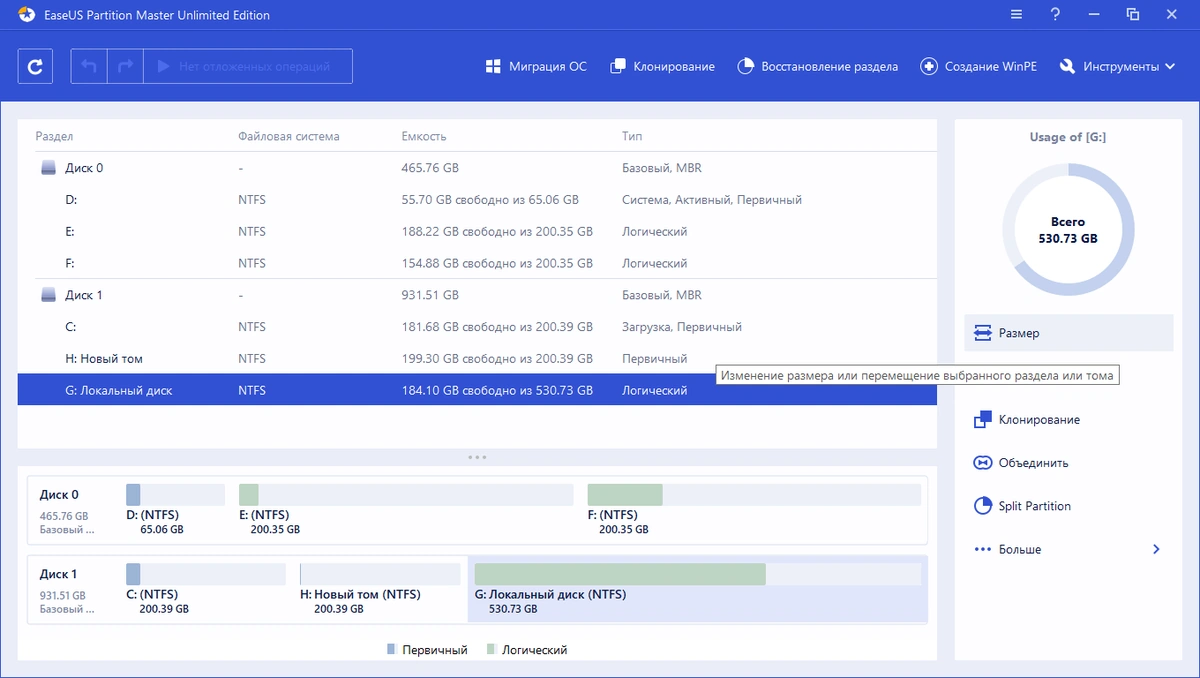Click the Split Partition pie icon
The width and height of the screenshot is (1200, 678).
coord(982,506)
